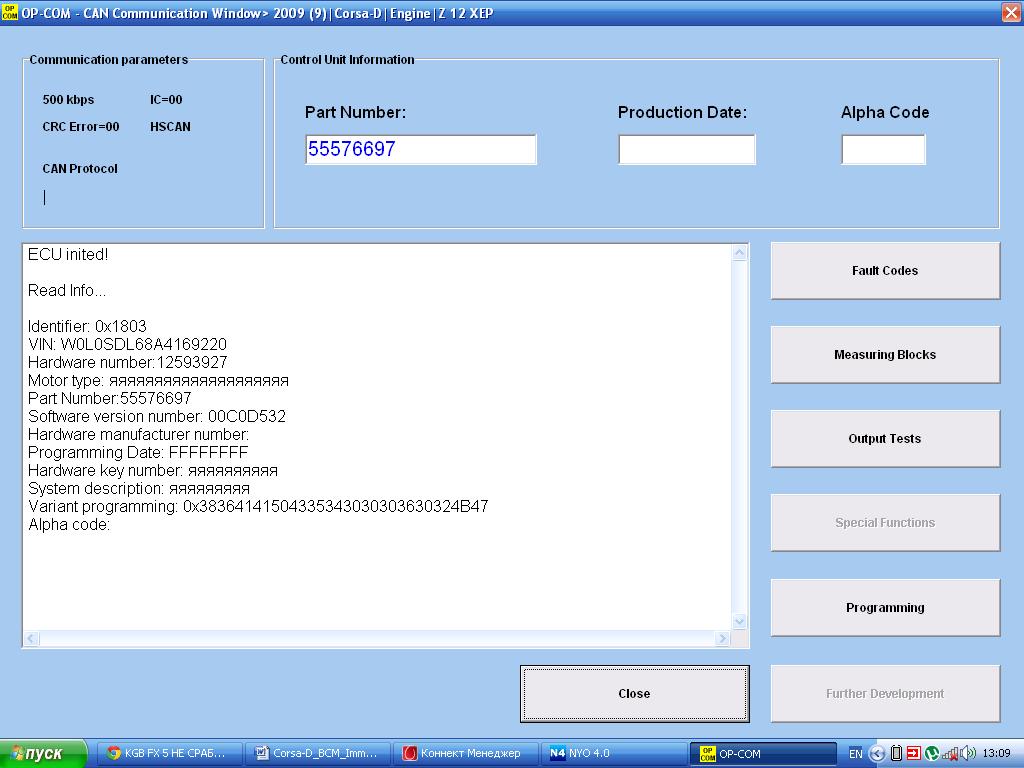This screenshot has height=768, width=1024.
Task: Click the OP-COM icon in the title bar
Action: pos(10,12)
